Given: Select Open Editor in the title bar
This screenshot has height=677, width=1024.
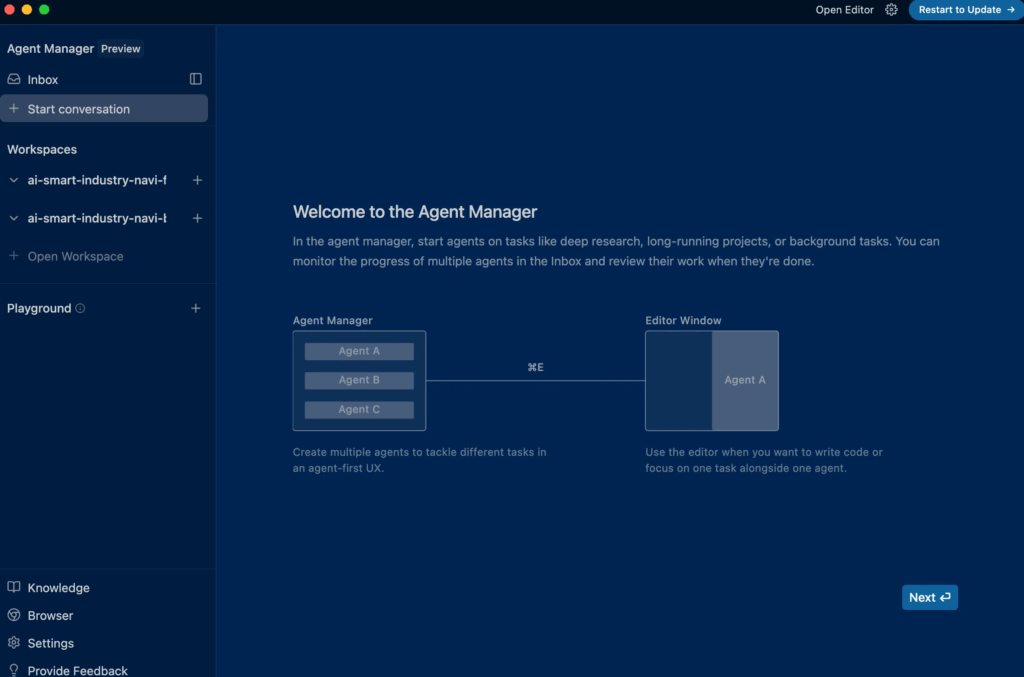Looking at the screenshot, I should coord(844,10).
